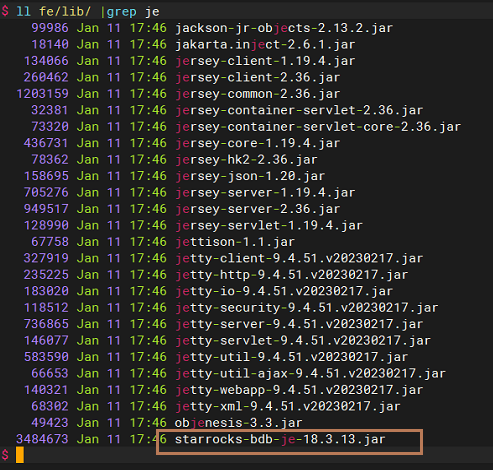This screenshot has width=493, height=470.
Task: Select jakarta.inject-2.6.1.jar entry
Action: (x=265, y=44)
